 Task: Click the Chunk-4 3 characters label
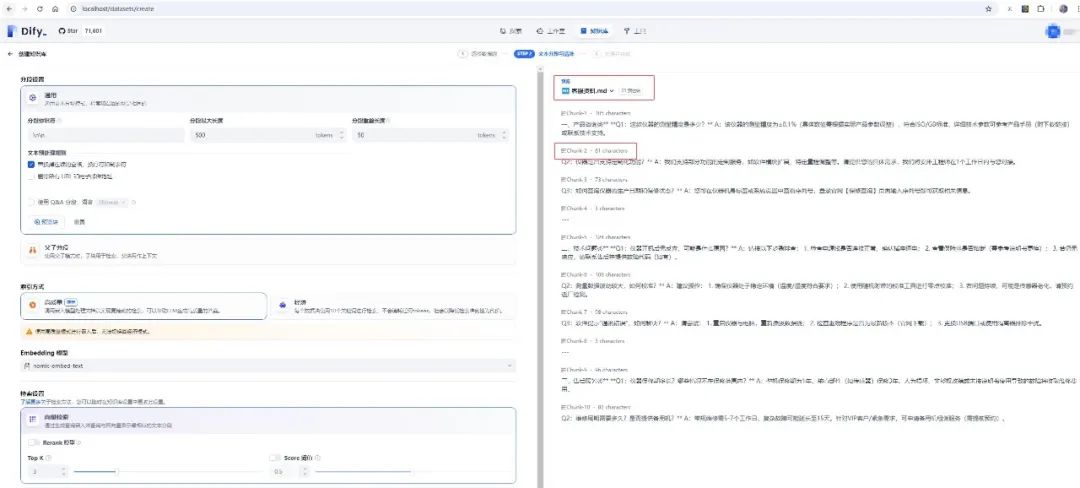click(593, 207)
